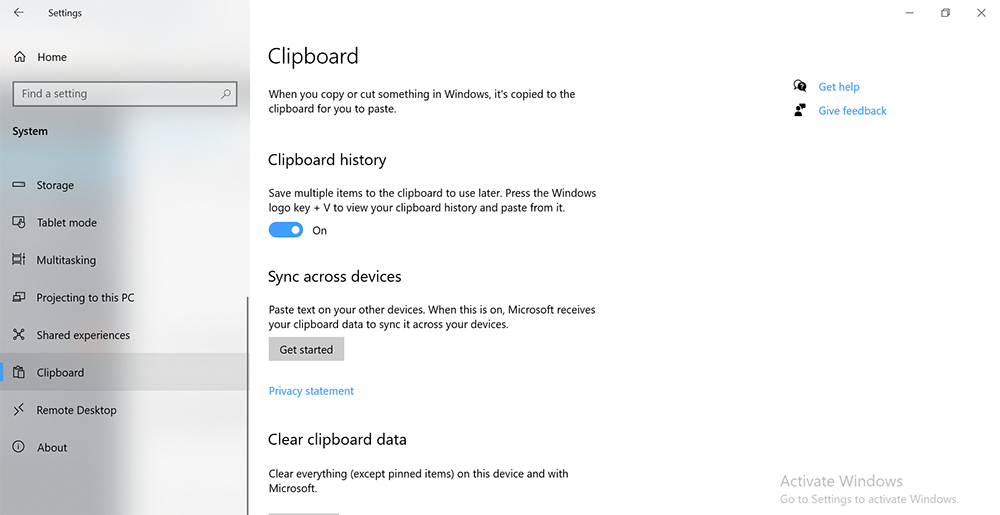Click the About info icon
The height and width of the screenshot is (515, 1000).
[19, 447]
